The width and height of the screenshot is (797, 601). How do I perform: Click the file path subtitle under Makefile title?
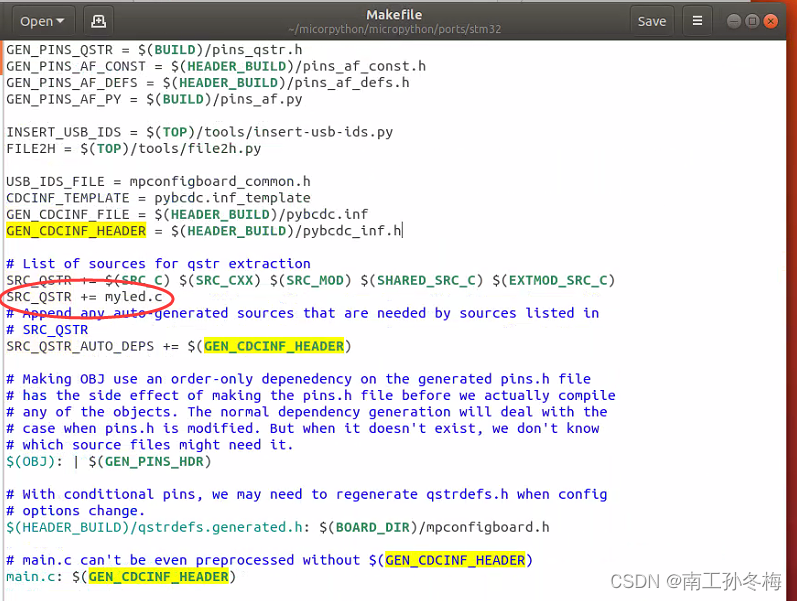(x=394, y=29)
